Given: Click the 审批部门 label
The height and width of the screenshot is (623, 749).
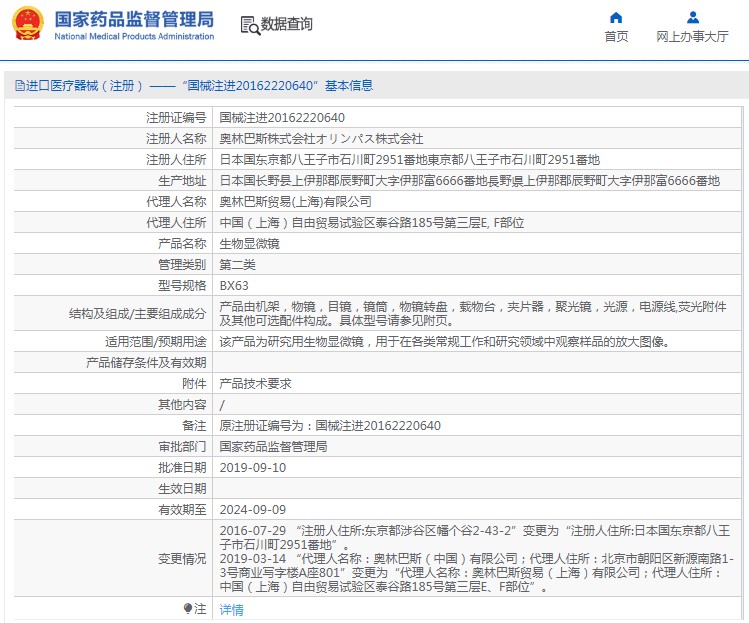Looking at the screenshot, I should [182, 447].
